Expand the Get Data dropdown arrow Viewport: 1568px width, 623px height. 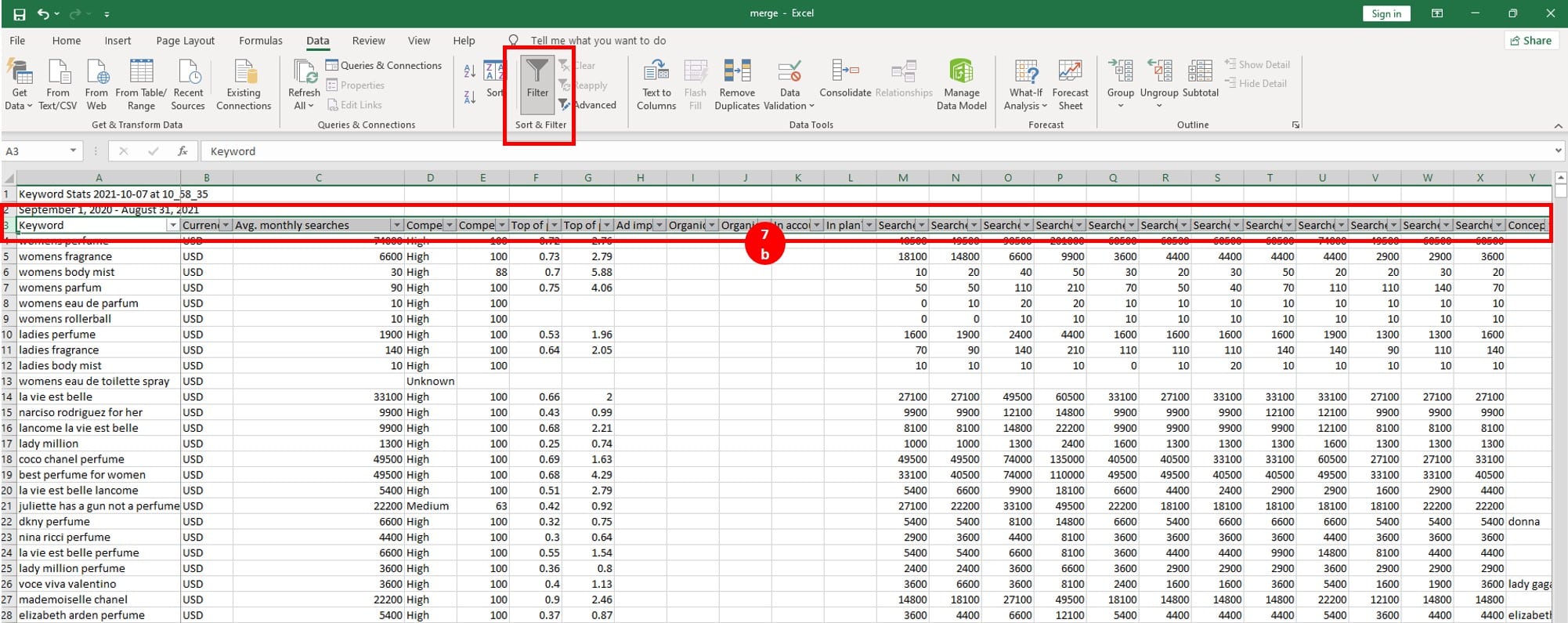30,106
